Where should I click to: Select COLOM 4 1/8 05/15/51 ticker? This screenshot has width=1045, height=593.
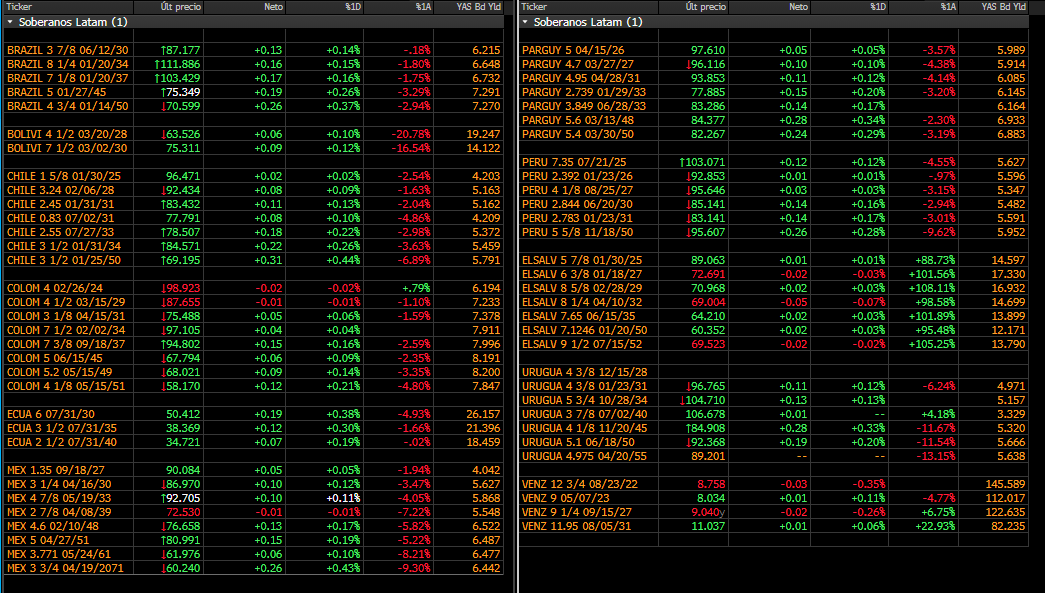tap(66, 386)
